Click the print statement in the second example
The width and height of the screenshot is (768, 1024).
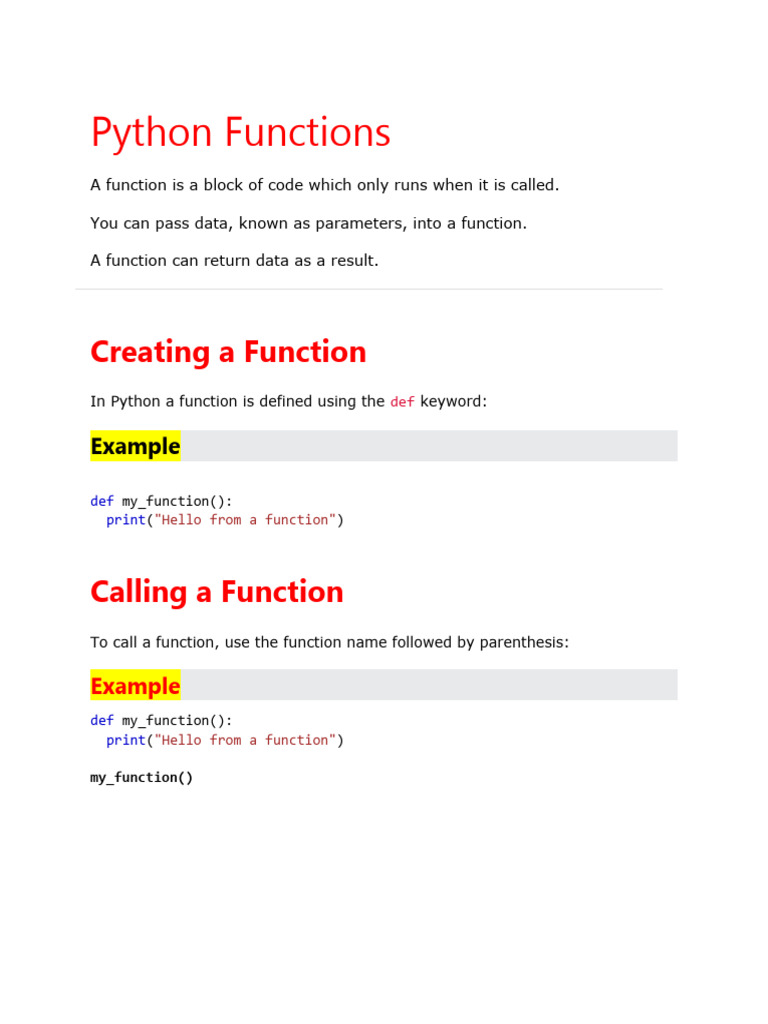click(x=224, y=740)
